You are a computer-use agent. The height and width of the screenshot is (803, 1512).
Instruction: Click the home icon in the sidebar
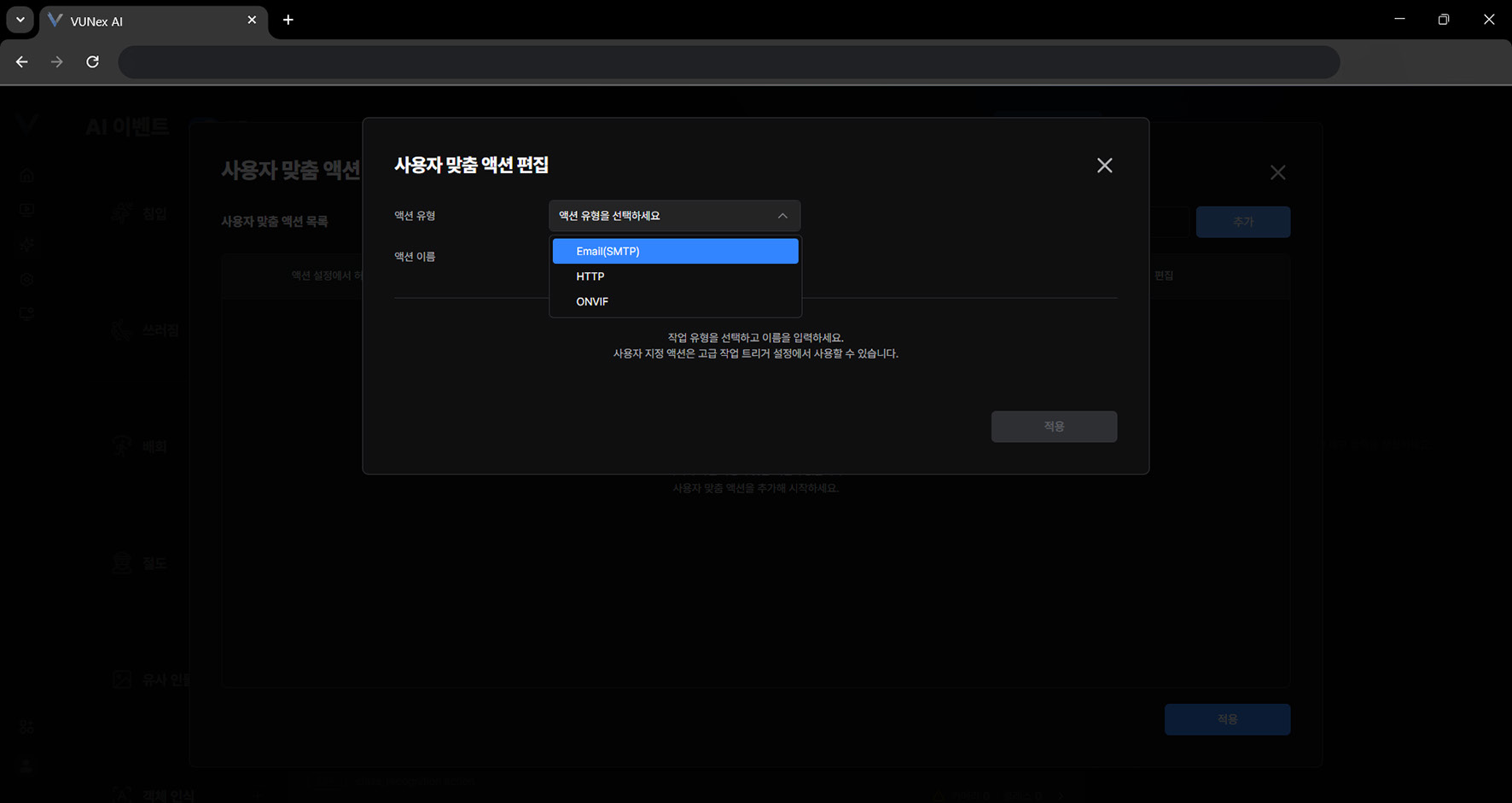click(x=26, y=174)
